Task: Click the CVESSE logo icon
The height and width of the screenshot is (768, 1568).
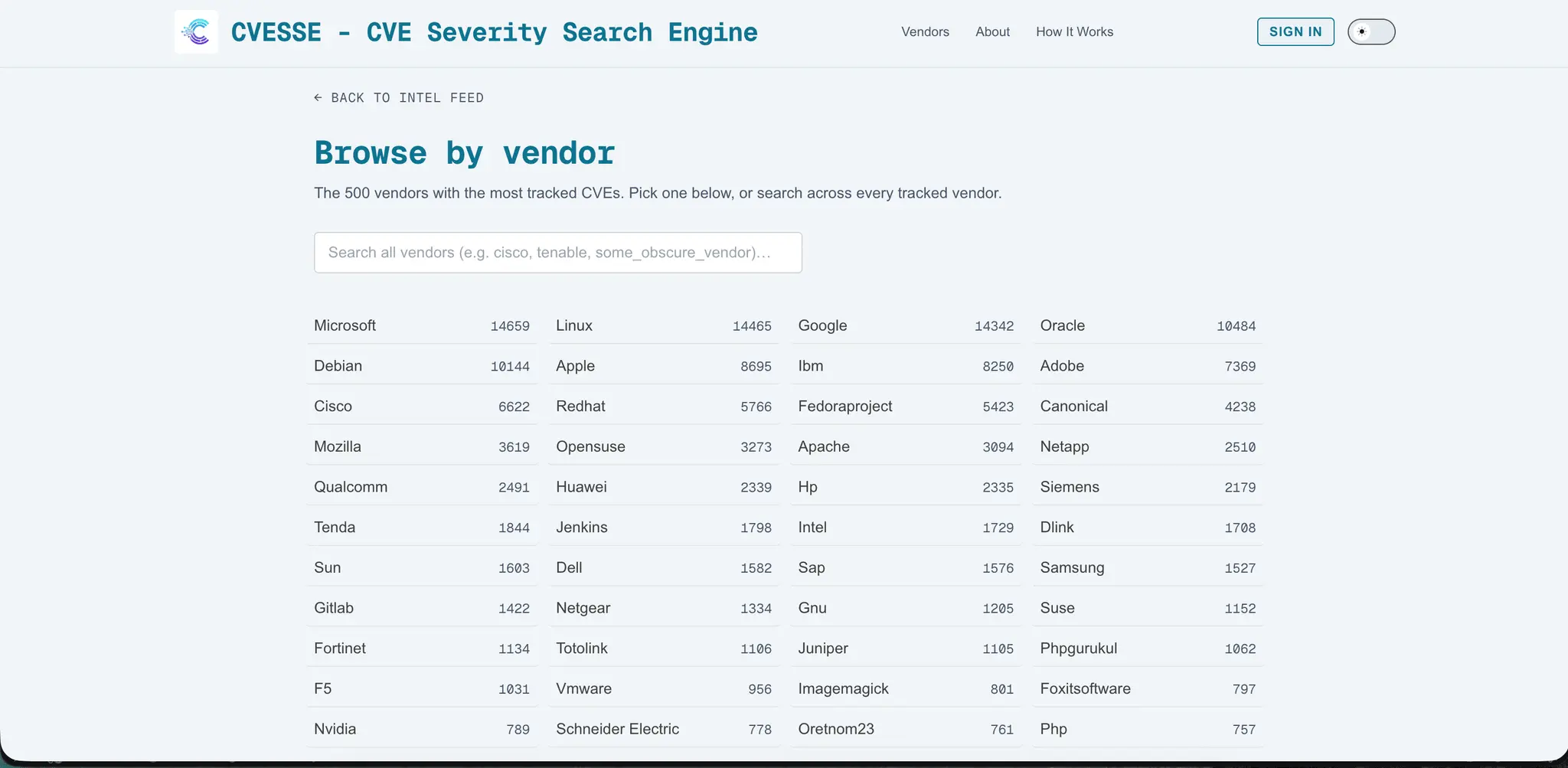Action: coord(196,31)
